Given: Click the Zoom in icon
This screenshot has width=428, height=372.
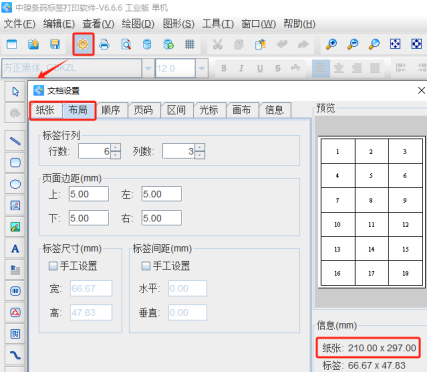Looking at the screenshot, I should [331, 44].
